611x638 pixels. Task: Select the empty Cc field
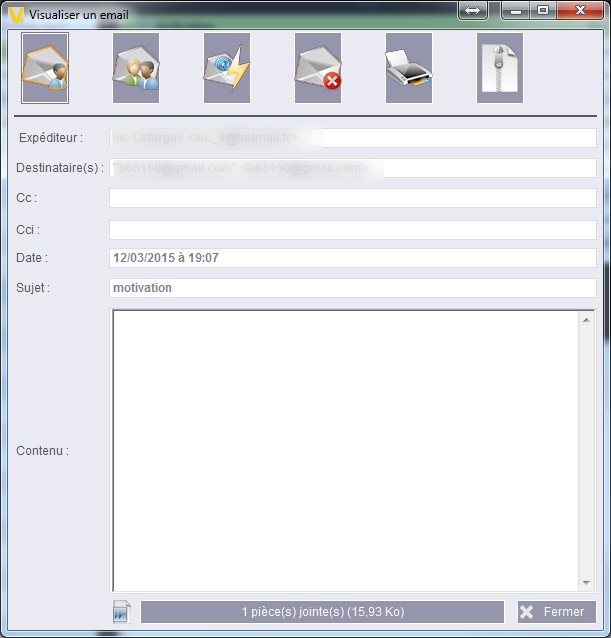[352, 198]
